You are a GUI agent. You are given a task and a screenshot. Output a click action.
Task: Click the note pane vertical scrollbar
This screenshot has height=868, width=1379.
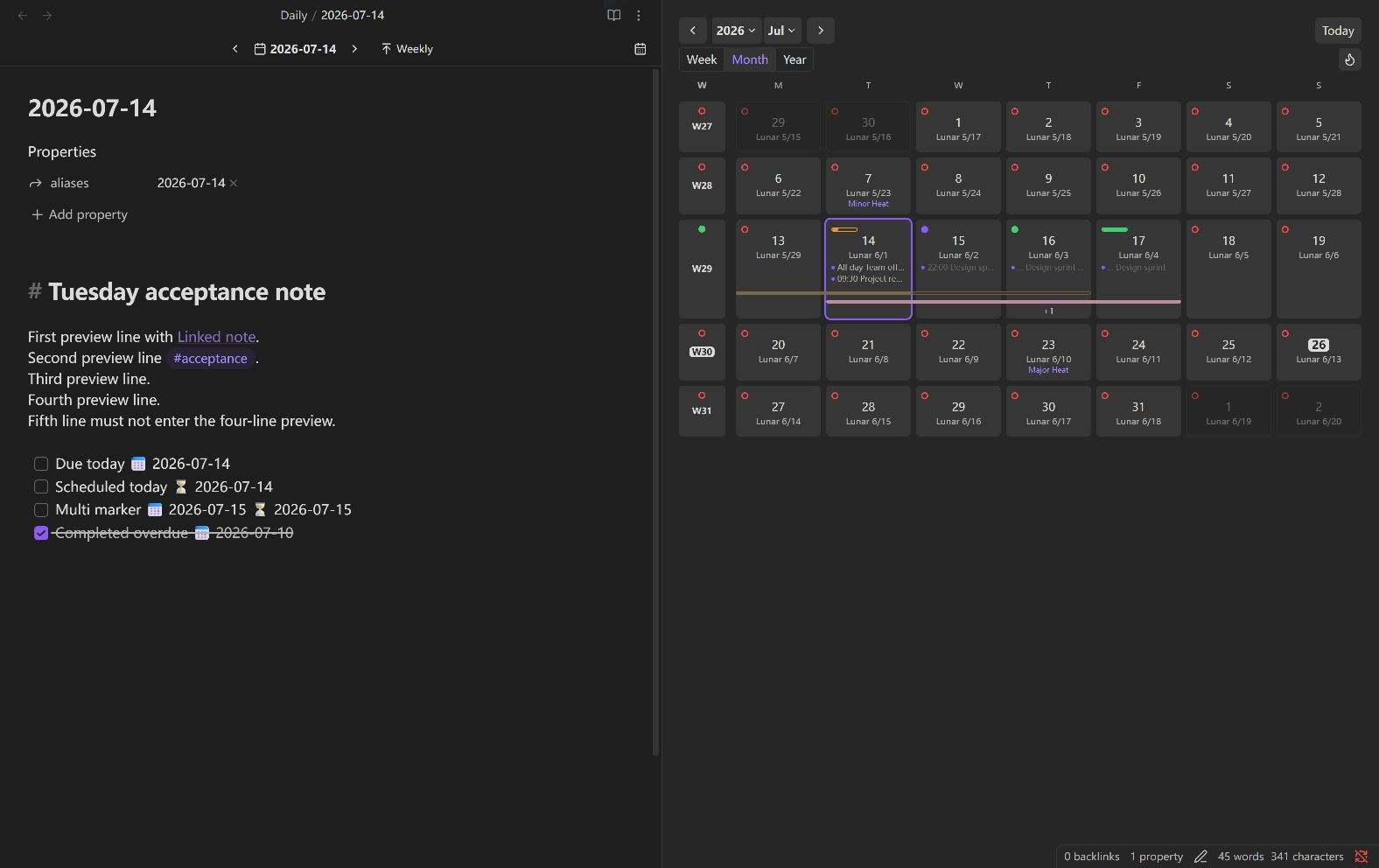click(655, 411)
